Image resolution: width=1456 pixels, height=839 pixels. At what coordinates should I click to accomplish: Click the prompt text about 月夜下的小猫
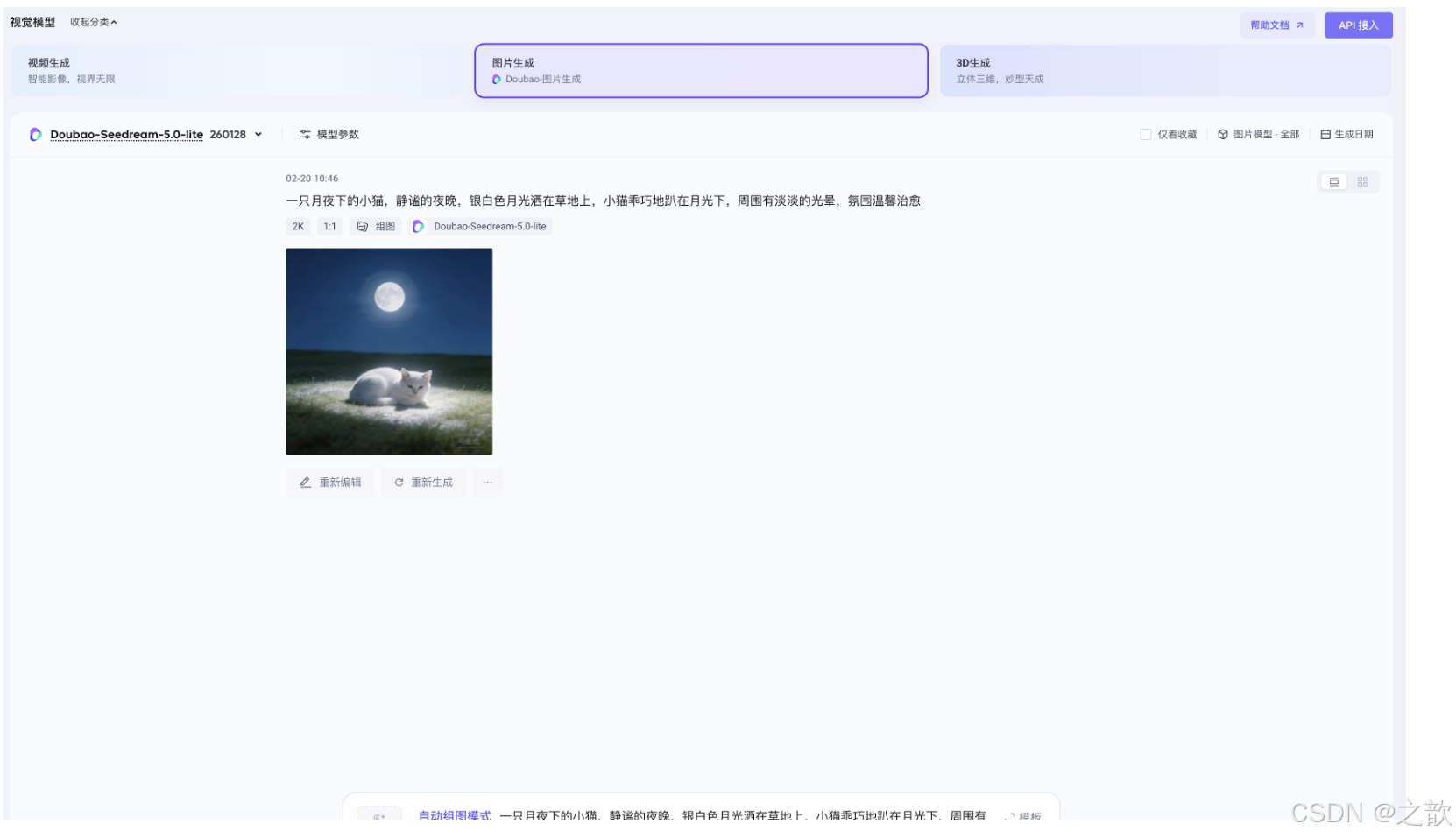603,201
